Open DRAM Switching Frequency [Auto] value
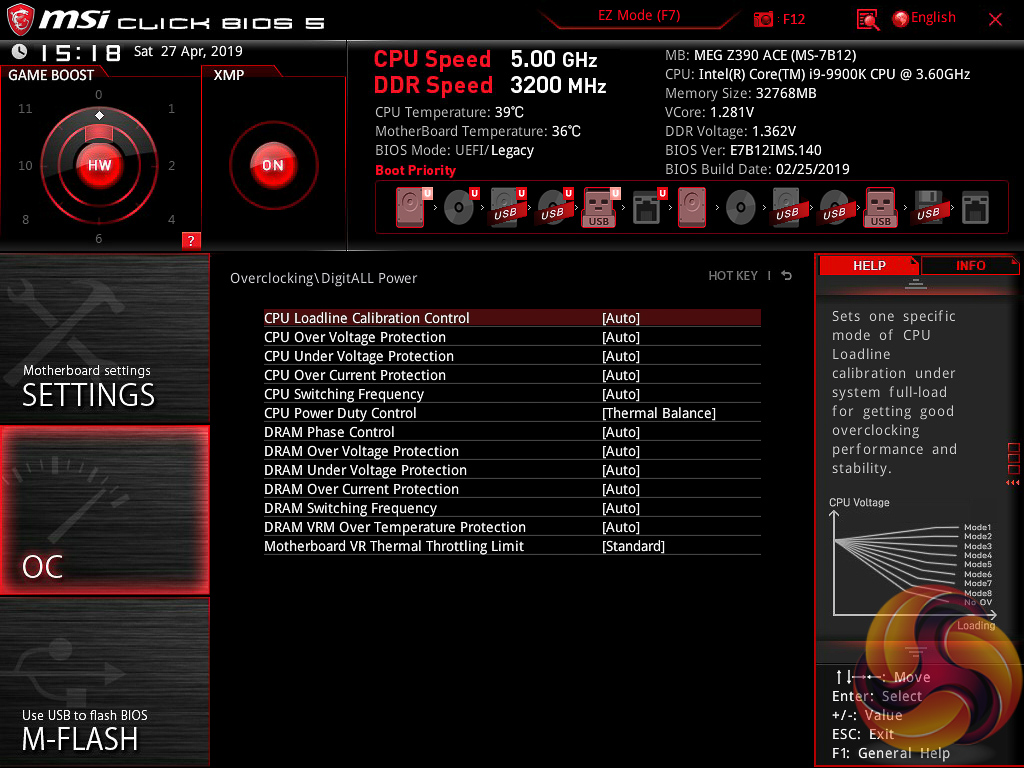This screenshot has height=768, width=1024. coord(620,507)
